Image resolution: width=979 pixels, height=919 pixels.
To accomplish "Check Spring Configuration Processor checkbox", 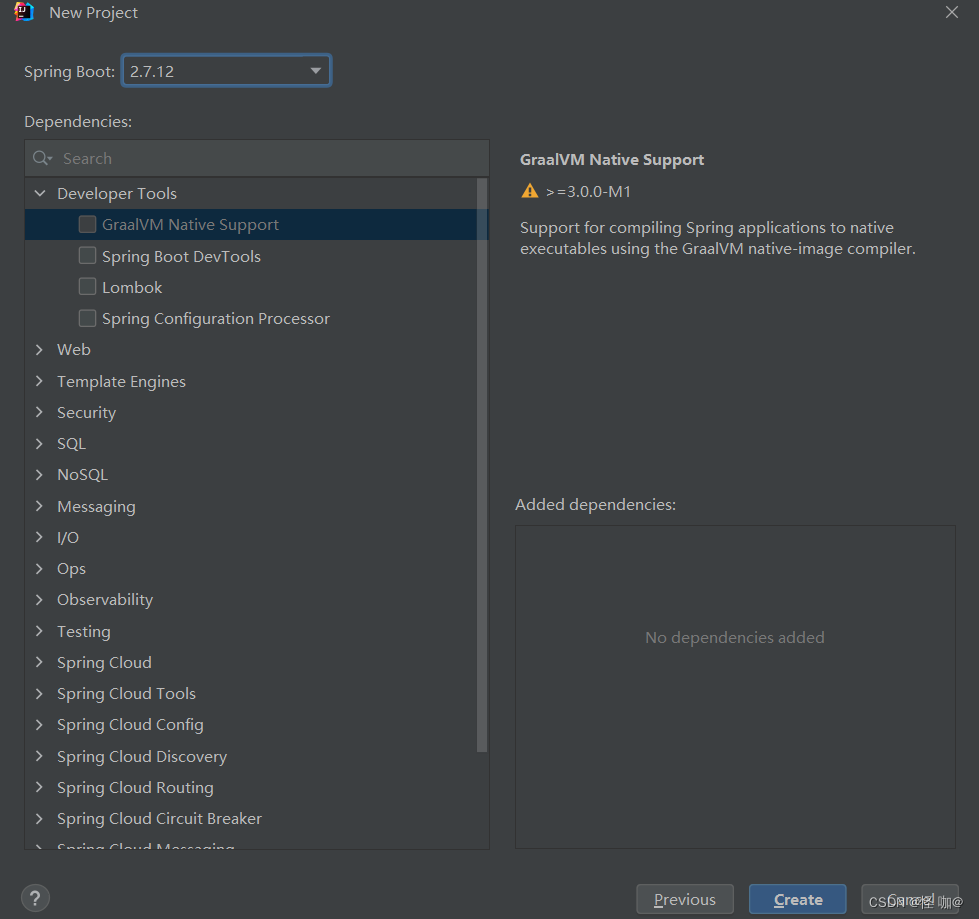I will click(87, 318).
